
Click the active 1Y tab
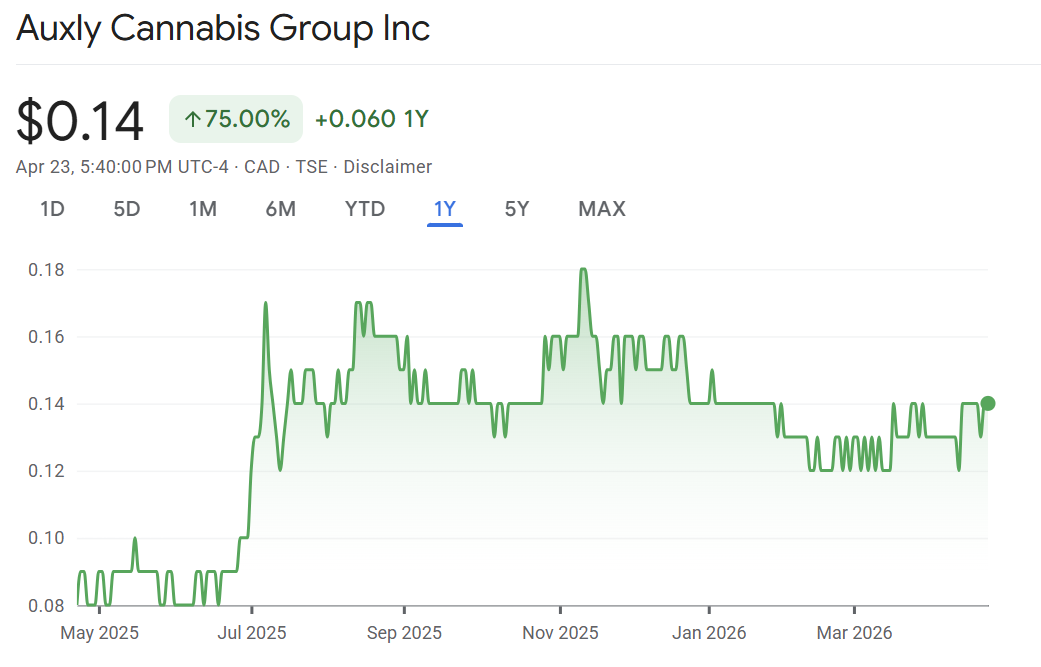click(x=445, y=209)
